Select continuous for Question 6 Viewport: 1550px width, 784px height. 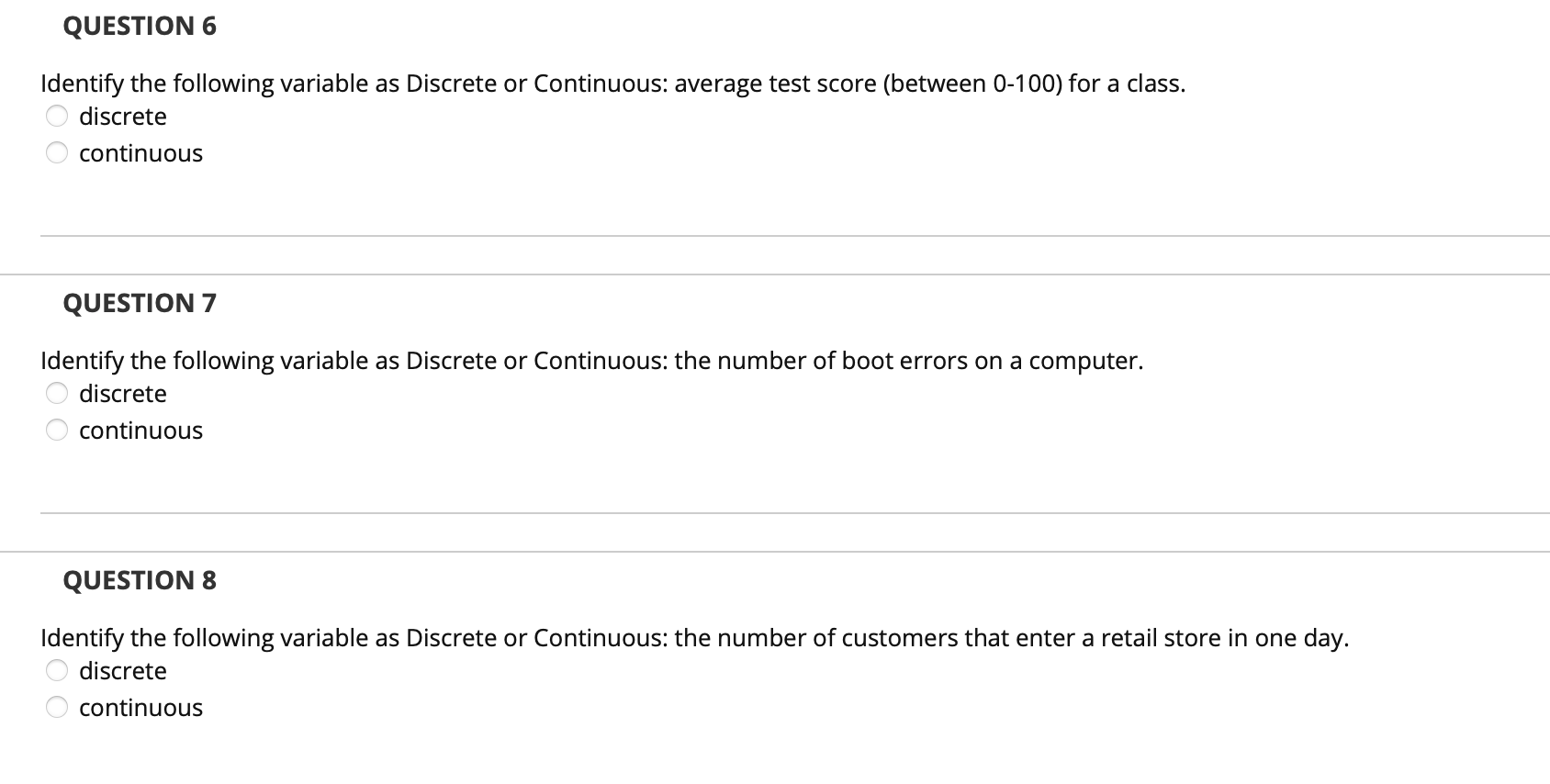57,152
